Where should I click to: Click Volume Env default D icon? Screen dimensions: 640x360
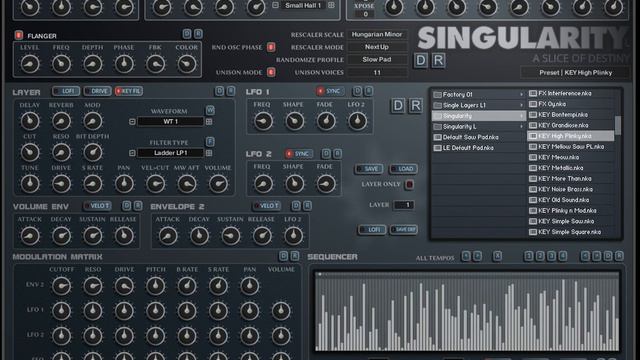pos(127,205)
